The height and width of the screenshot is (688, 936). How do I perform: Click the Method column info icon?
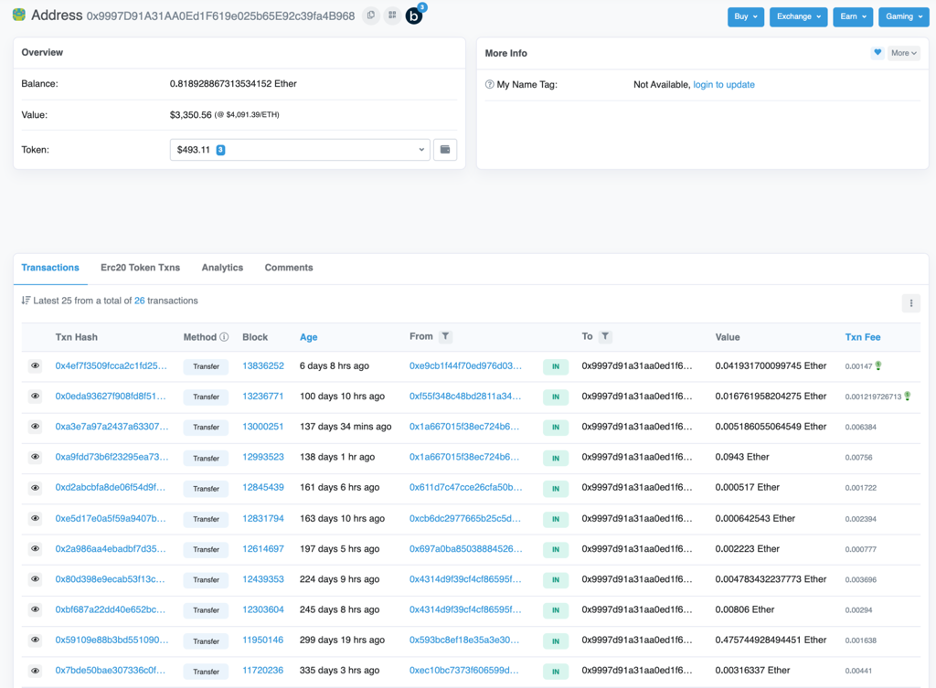coord(224,337)
